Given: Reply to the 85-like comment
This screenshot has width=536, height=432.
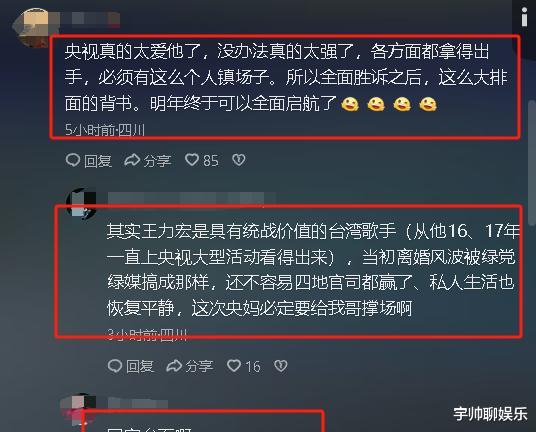Looking at the screenshot, I should pos(89,160).
